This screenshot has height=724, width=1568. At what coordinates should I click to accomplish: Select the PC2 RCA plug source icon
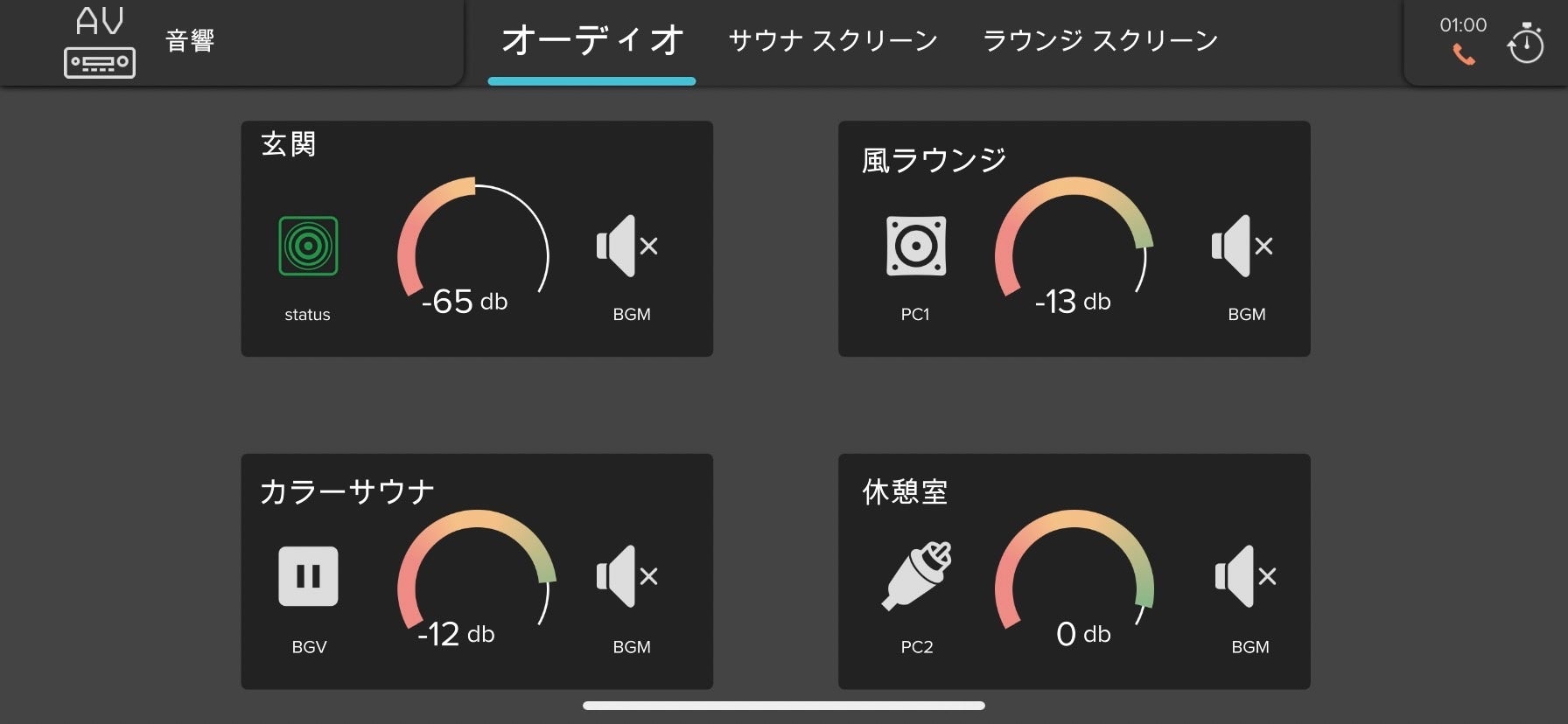click(916, 576)
